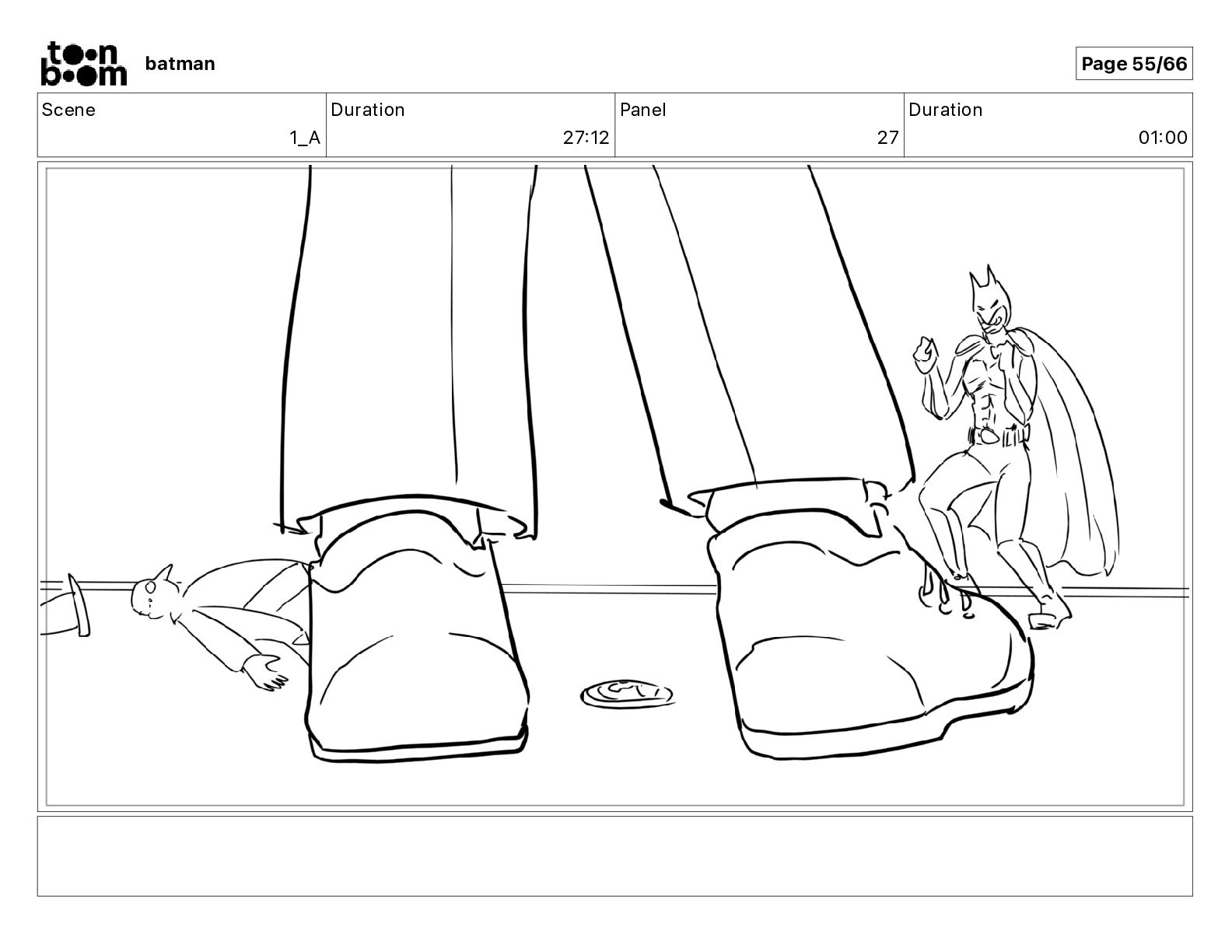Click the Toon Boom logo
The height and width of the screenshot is (952, 1232).
pos(83,63)
